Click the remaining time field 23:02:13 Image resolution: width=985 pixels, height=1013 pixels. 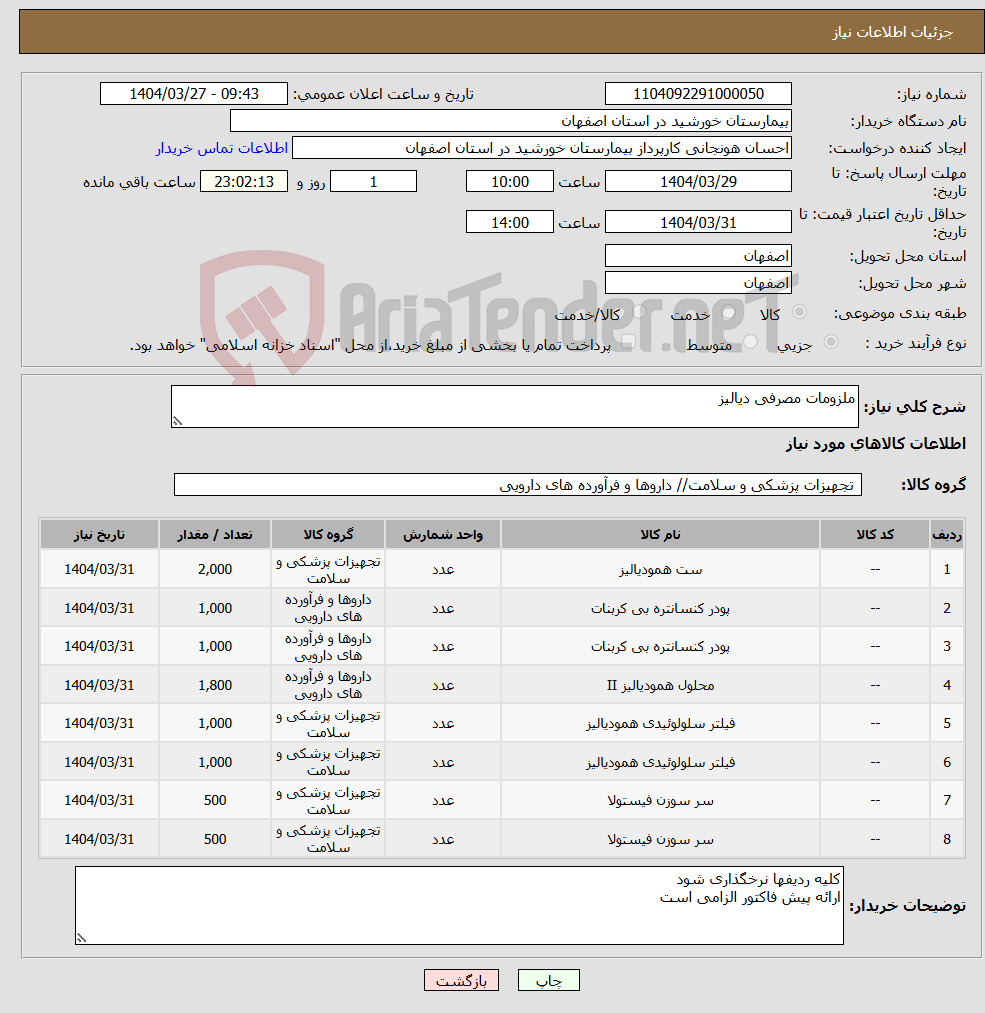(x=244, y=182)
